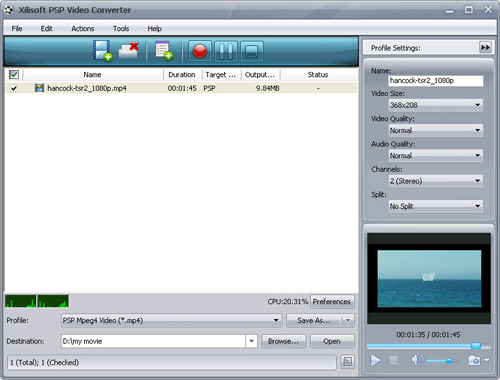Click the volume slider knob
The image size is (500, 380).
click(x=449, y=361)
